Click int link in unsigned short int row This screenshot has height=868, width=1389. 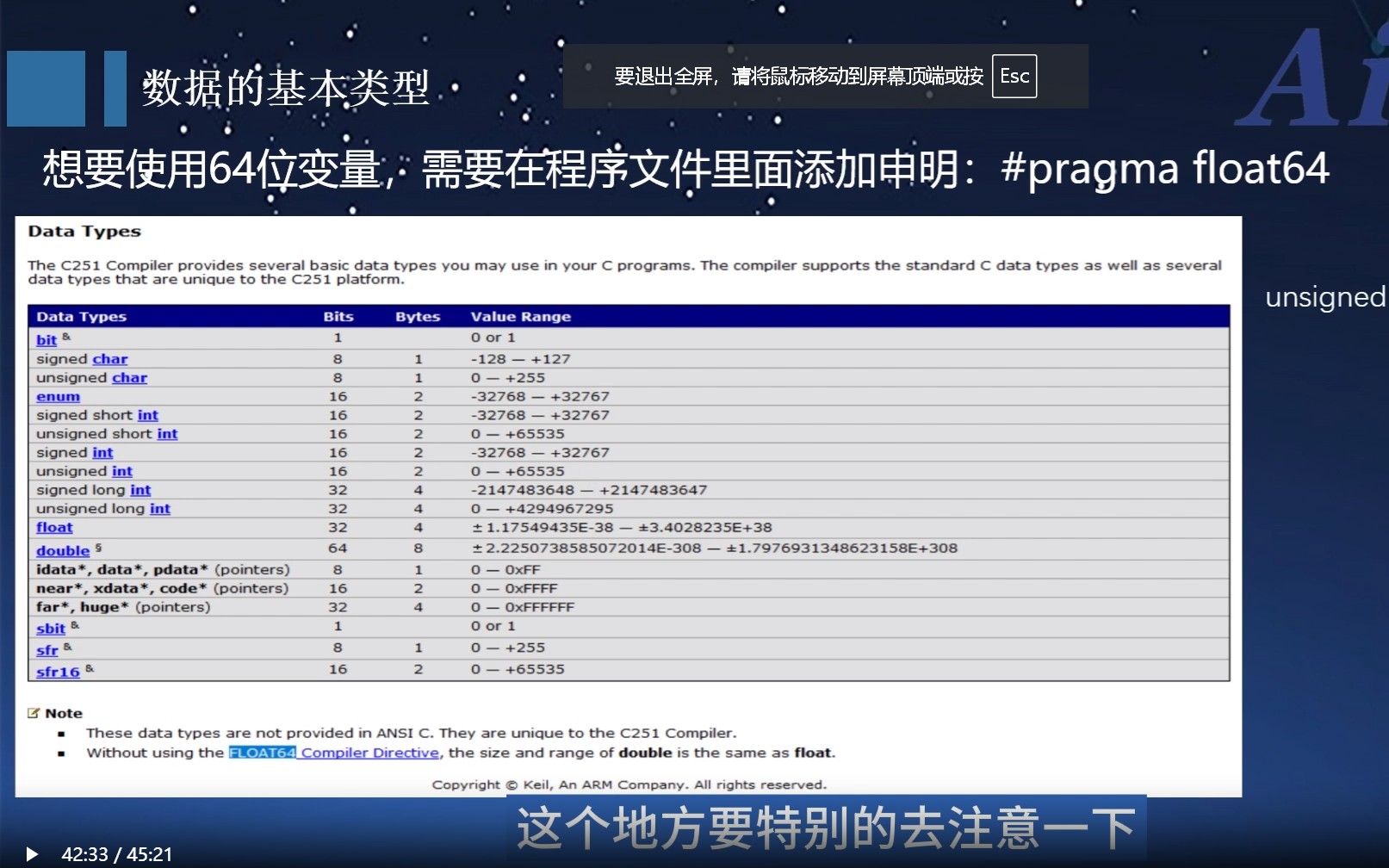click(x=167, y=434)
